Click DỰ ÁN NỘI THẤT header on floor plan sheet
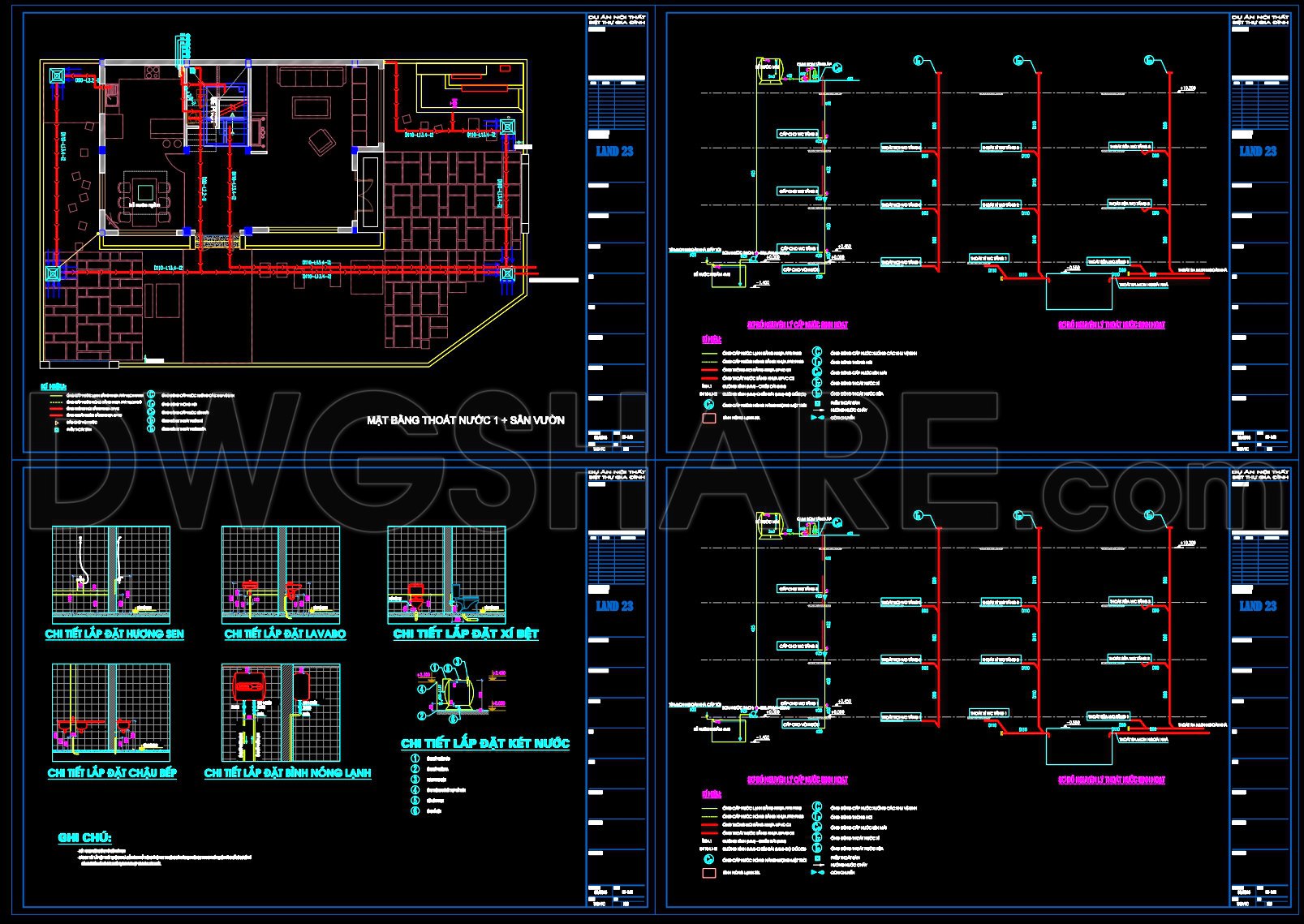 pos(616,16)
